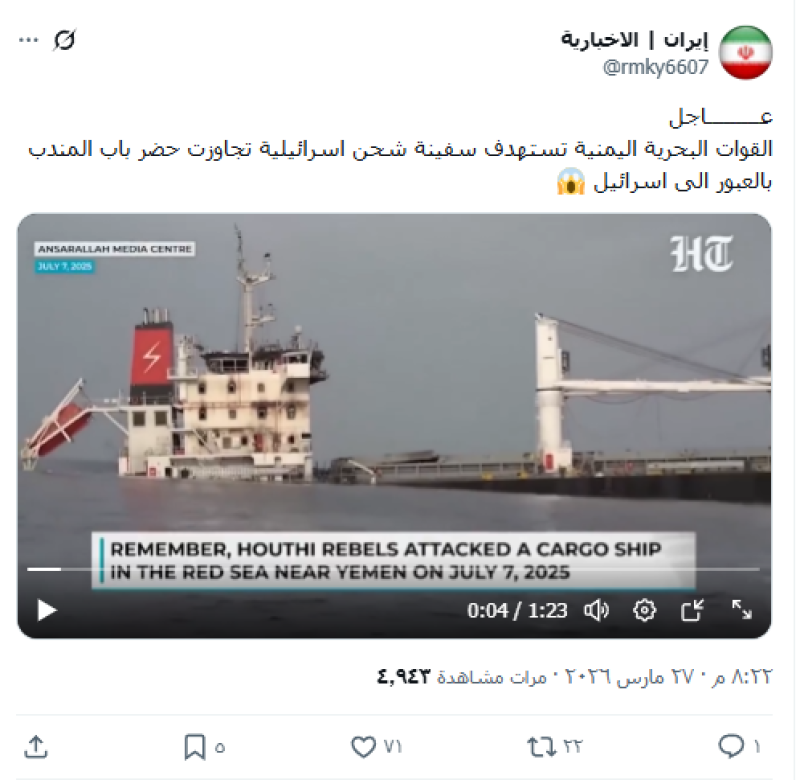Play the video with the play button
The height and width of the screenshot is (780, 800).
click(x=47, y=610)
